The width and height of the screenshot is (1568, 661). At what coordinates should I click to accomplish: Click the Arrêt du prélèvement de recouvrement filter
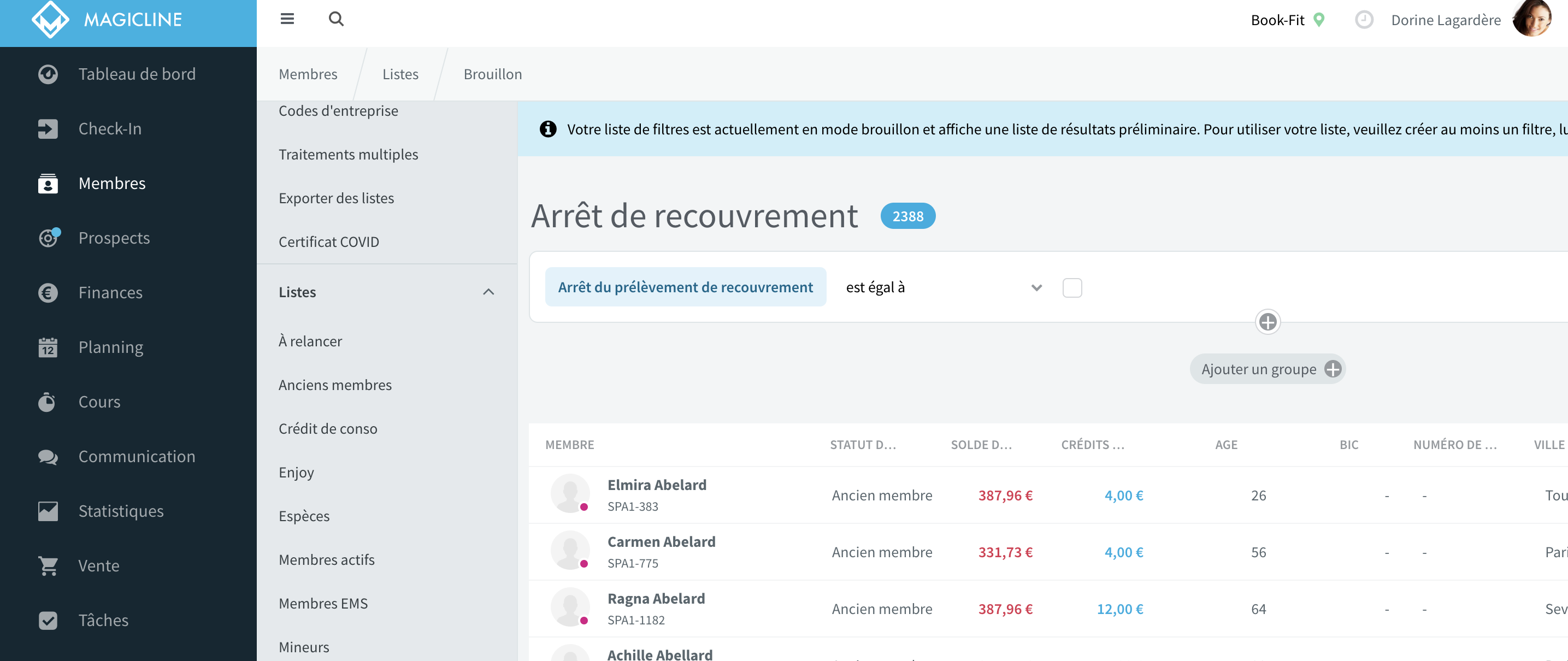tap(686, 287)
